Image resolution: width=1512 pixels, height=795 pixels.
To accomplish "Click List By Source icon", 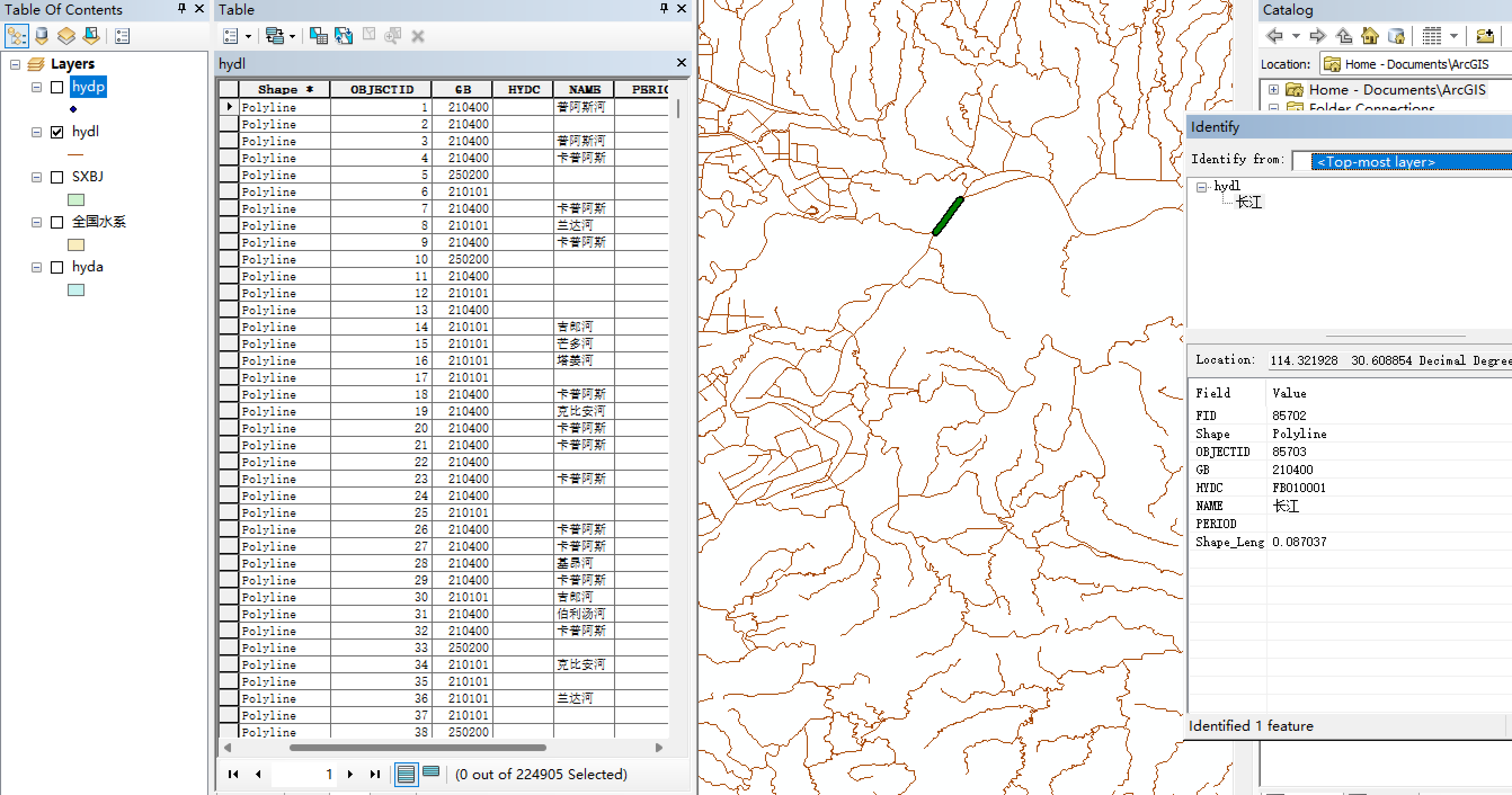I will (42, 37).
